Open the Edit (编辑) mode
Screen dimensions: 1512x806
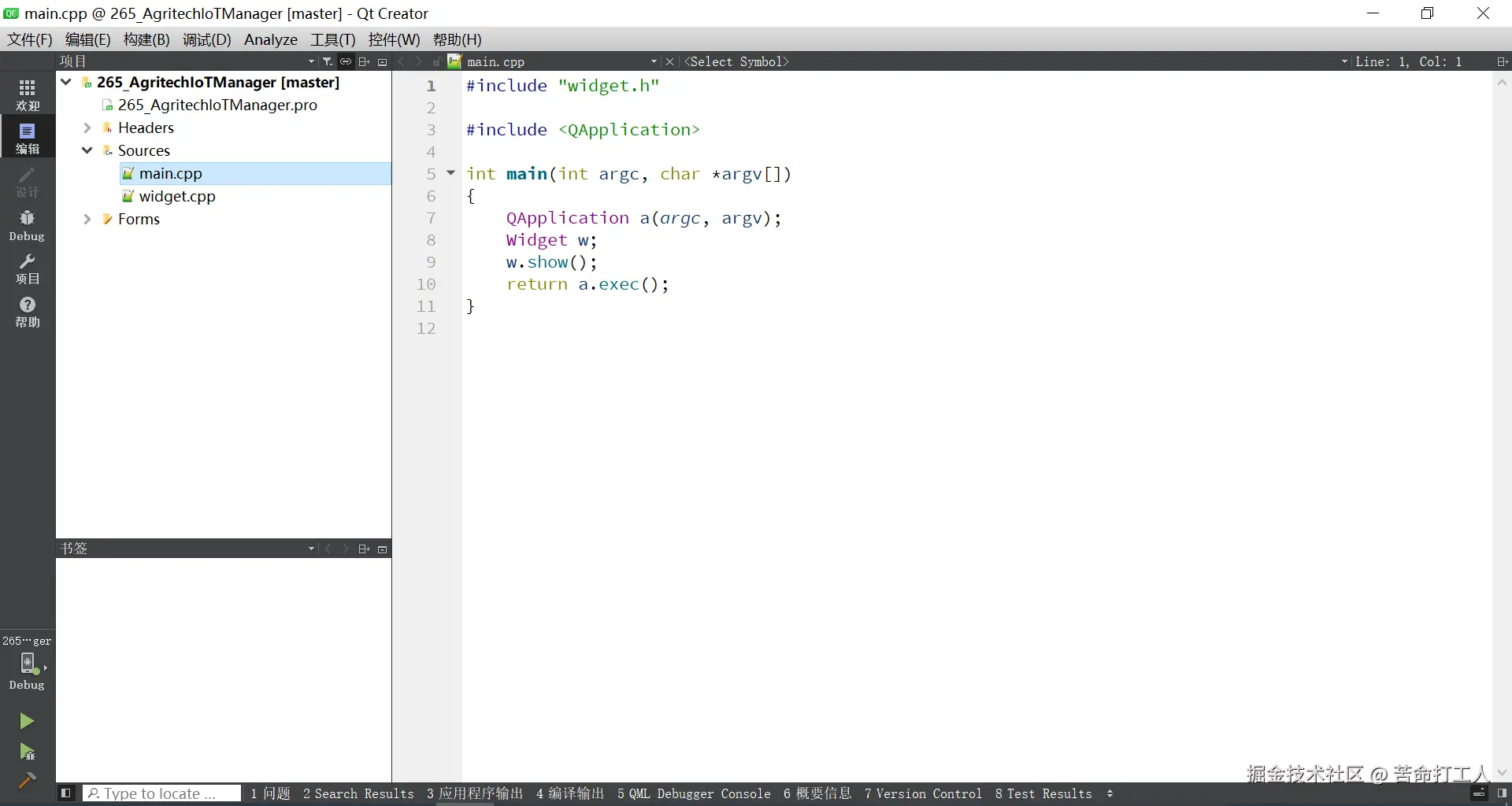(x=28, y=138)
